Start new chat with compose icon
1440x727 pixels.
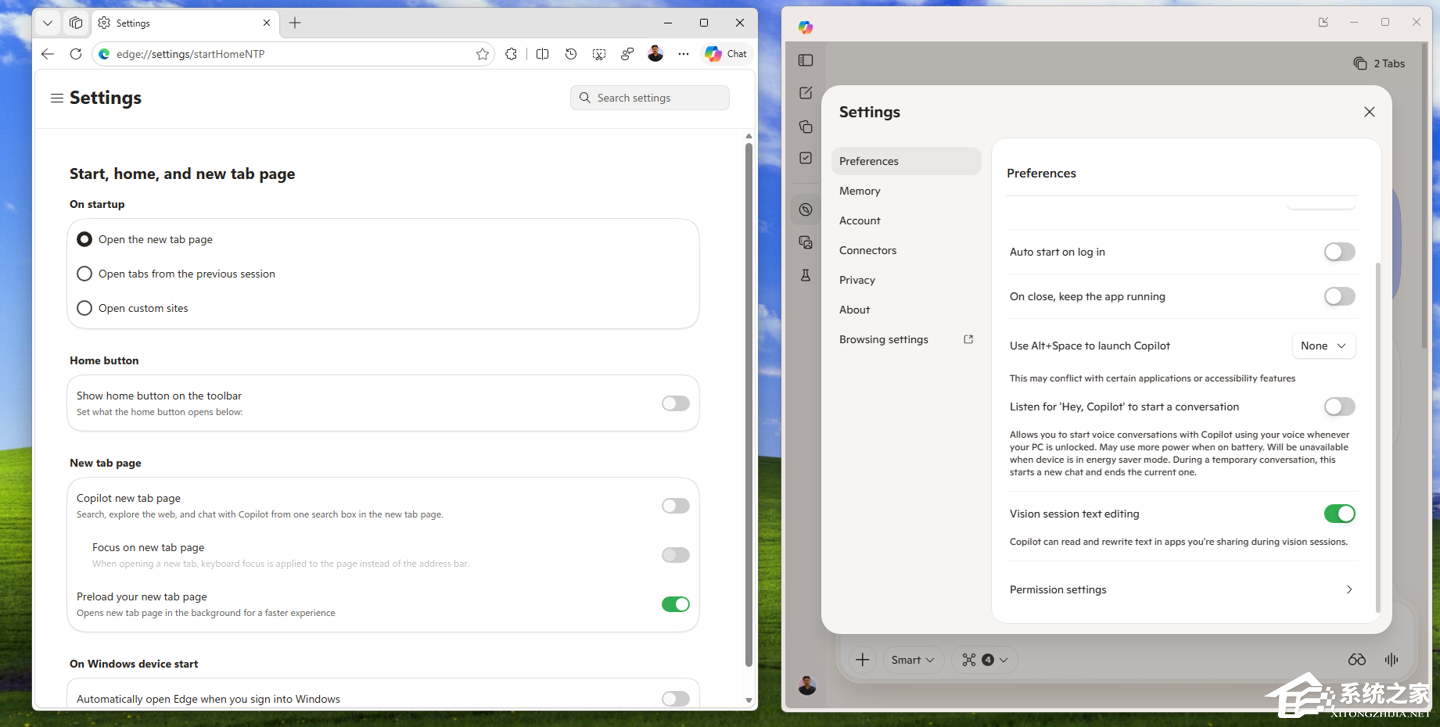pos(806,93)
